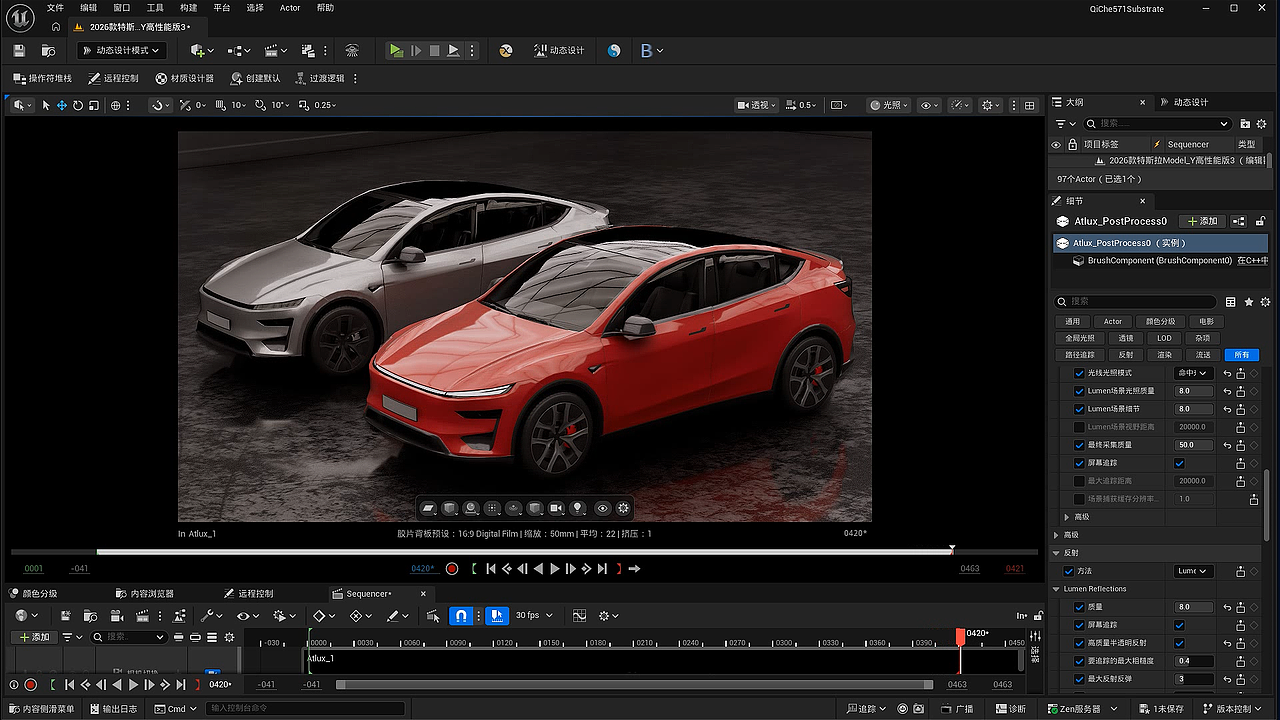The image size is (1280, 720).
Task: Open the 动态设计模式 mode dropdown
Action: click(120, 50)
